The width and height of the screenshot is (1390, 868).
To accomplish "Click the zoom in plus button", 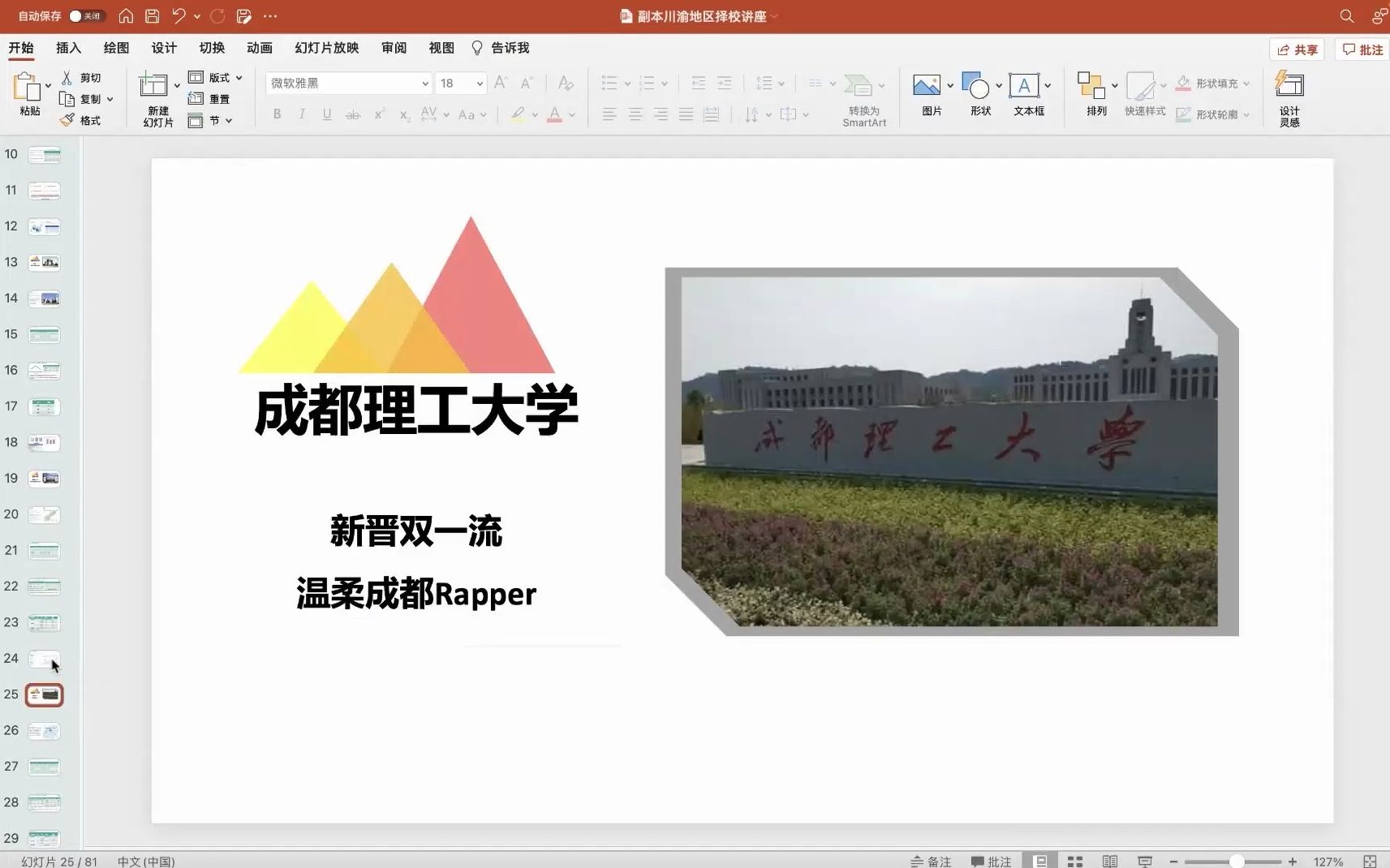I will pos(1293,862).
